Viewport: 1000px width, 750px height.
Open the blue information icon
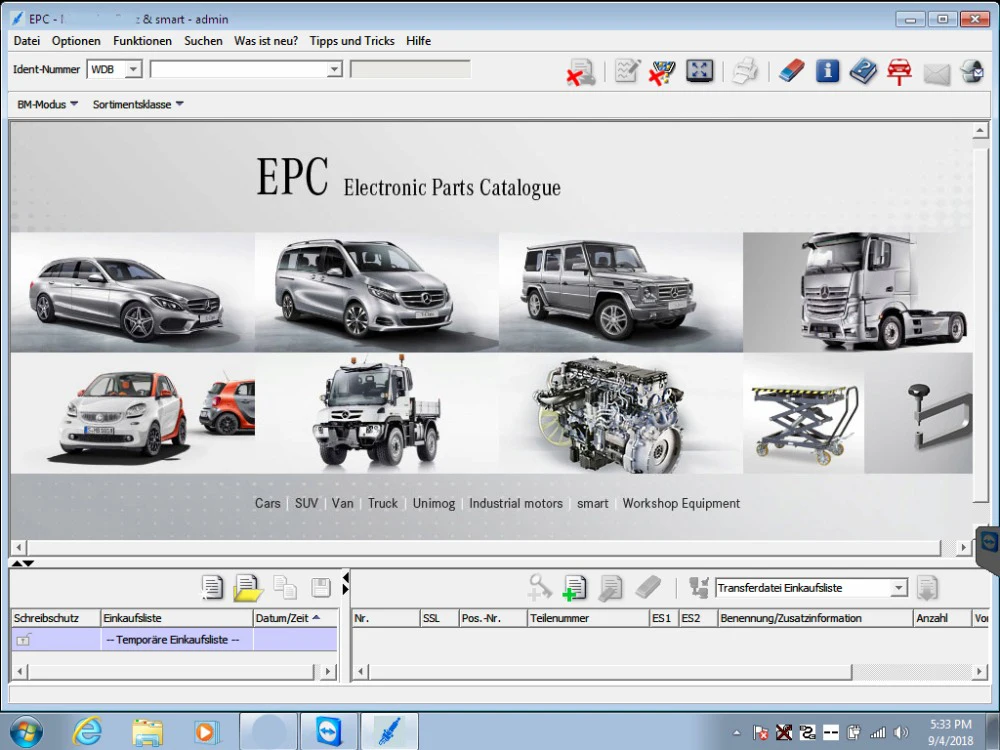(x=827, y=70)
